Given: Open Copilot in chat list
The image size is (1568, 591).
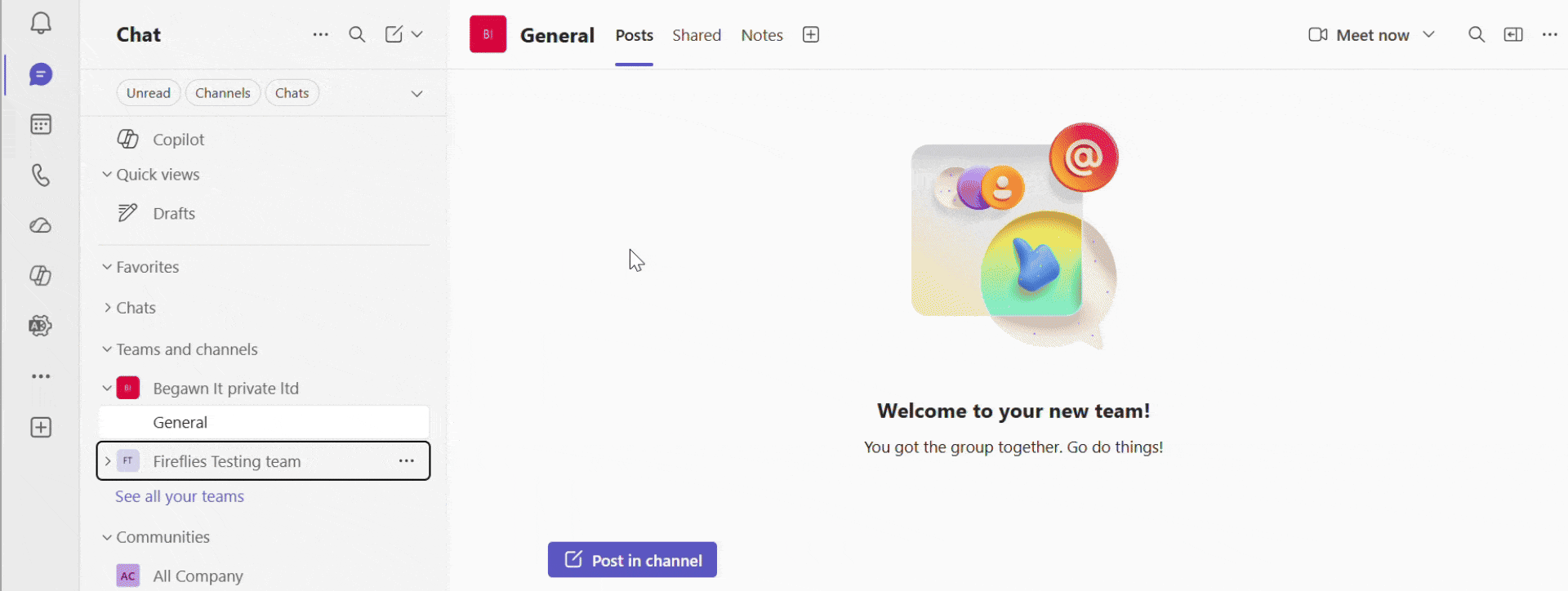Looking at the screenshot, I should [265, 140].
